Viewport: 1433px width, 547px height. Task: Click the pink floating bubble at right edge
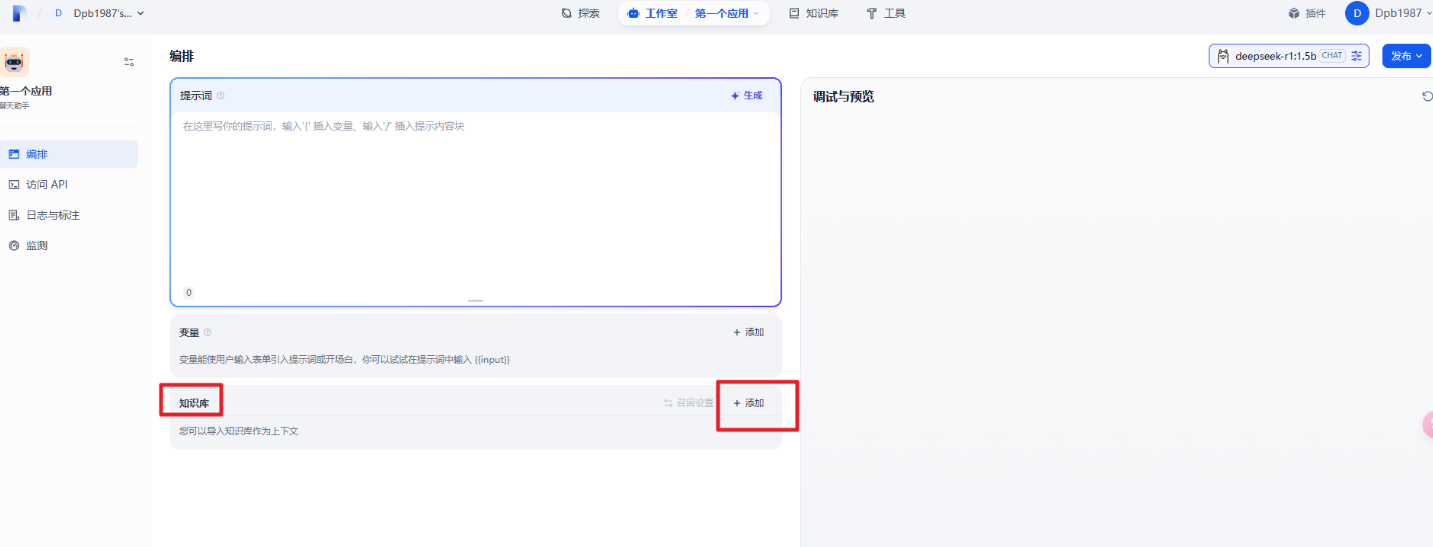1428,425
